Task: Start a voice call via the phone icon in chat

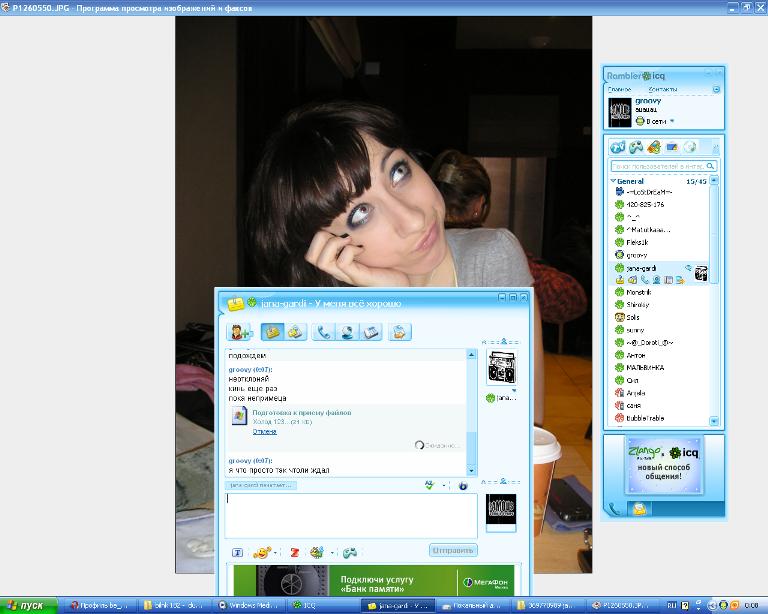Action: [323, 332]
